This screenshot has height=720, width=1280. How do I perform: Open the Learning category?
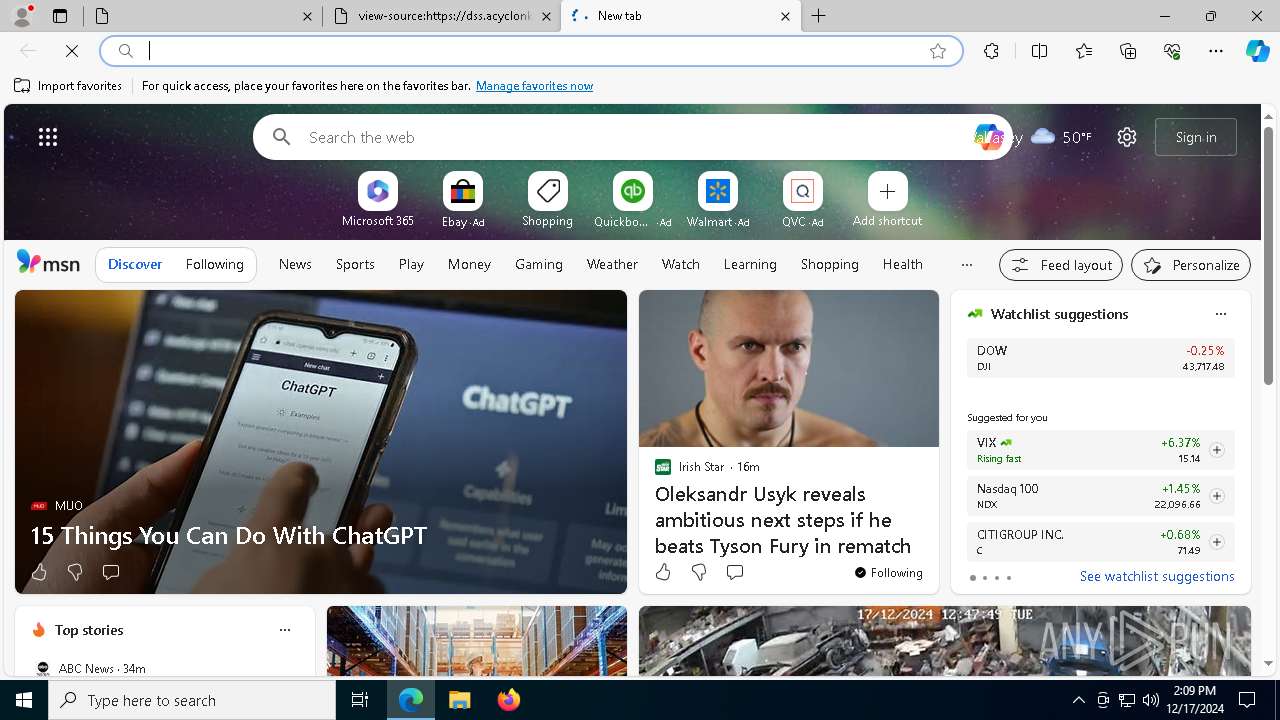pos(750,264)
